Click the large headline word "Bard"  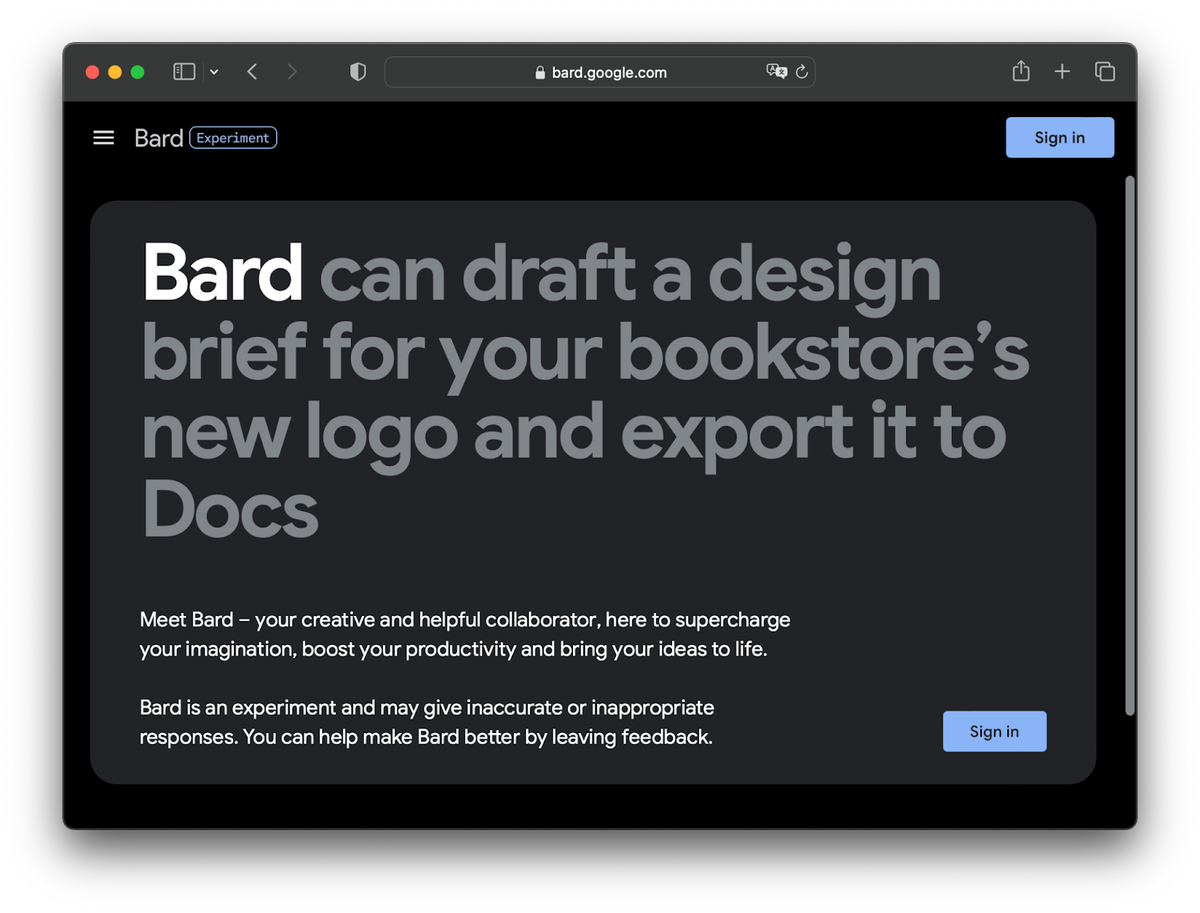tap(223, 272)
